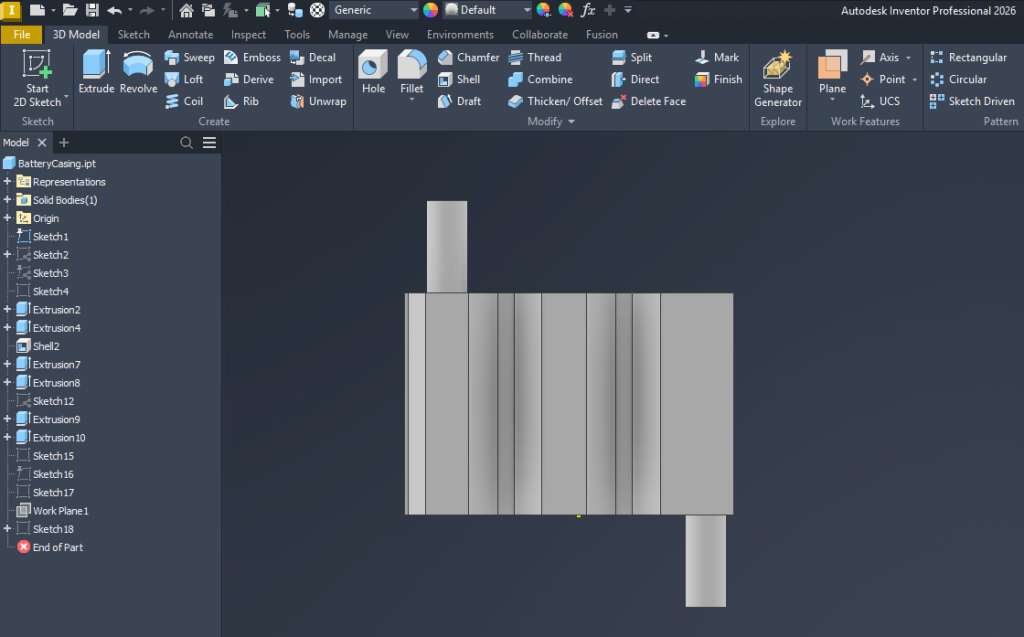
Task: Select the Extrude tool
Action: pyautogui.click(x=97, y=75)
